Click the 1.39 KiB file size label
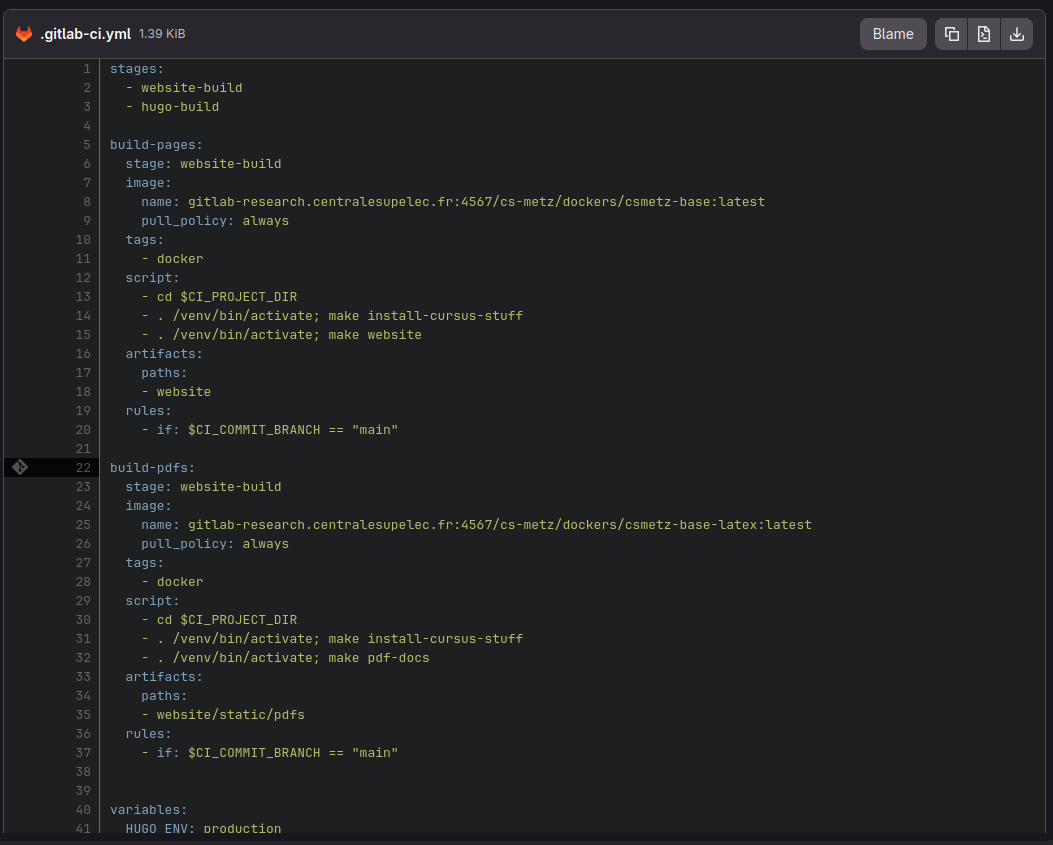The width and height of the screenshot is (1053, 845). point(162,34)
